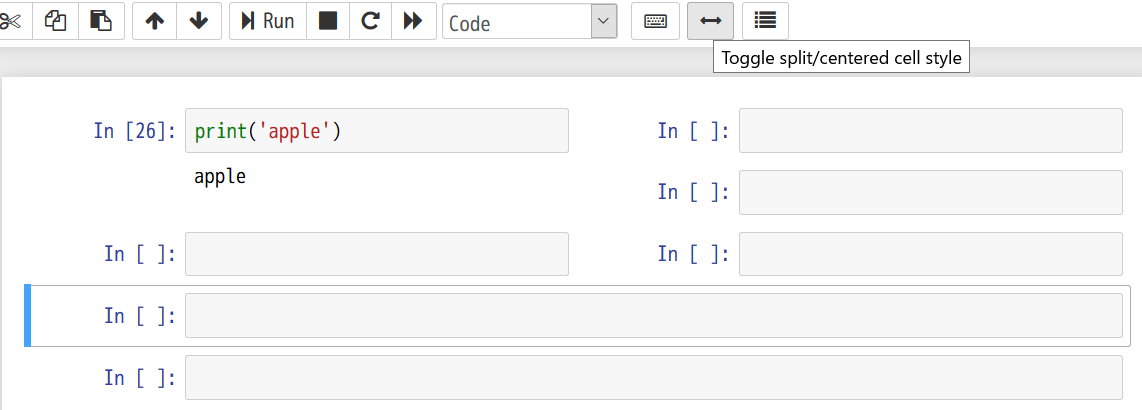The image size is (1142, 410).
Task: Click the cut cells scissors icon
Action: pyautogui.click(x=12, y=21)
